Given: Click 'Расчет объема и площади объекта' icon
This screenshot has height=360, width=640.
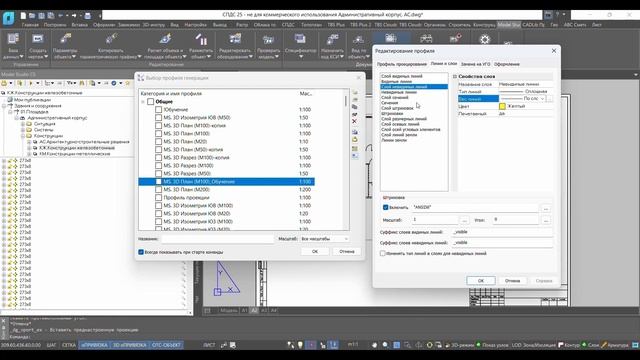Looking at the screenshot, I should tap(165, 39).
